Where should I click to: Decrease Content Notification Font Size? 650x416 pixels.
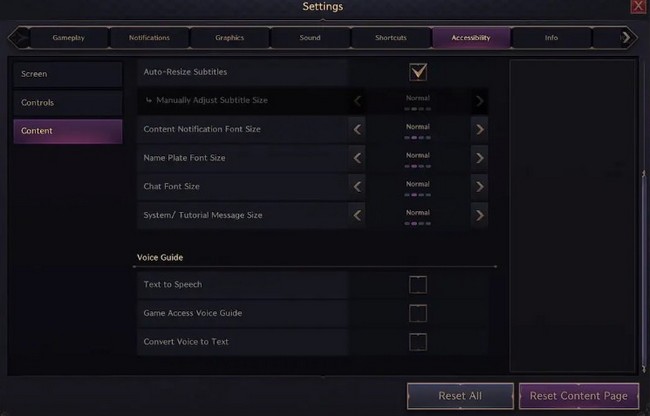[358, 129]
